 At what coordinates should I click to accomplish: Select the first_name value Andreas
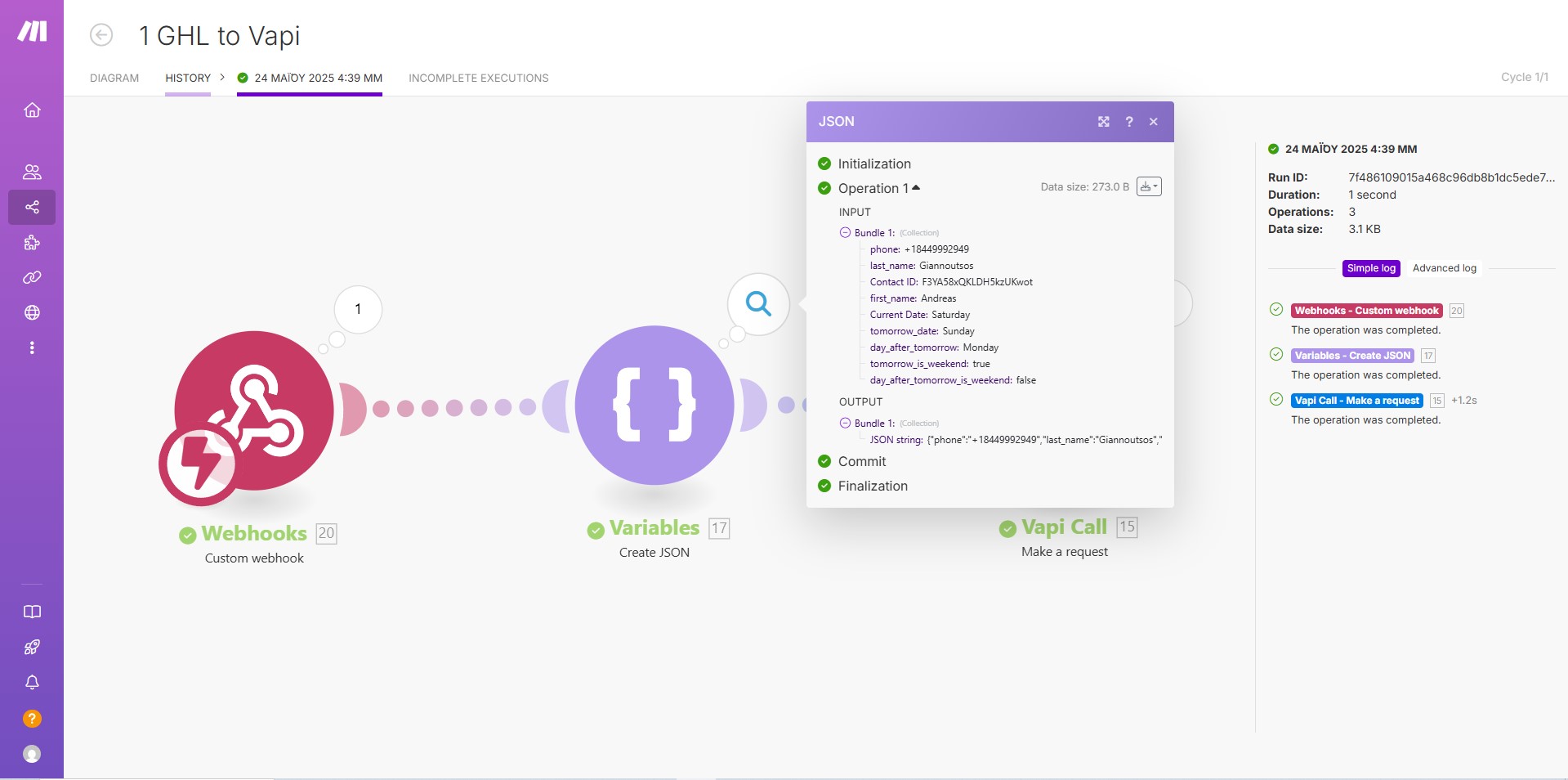click(x=938, y=298)
